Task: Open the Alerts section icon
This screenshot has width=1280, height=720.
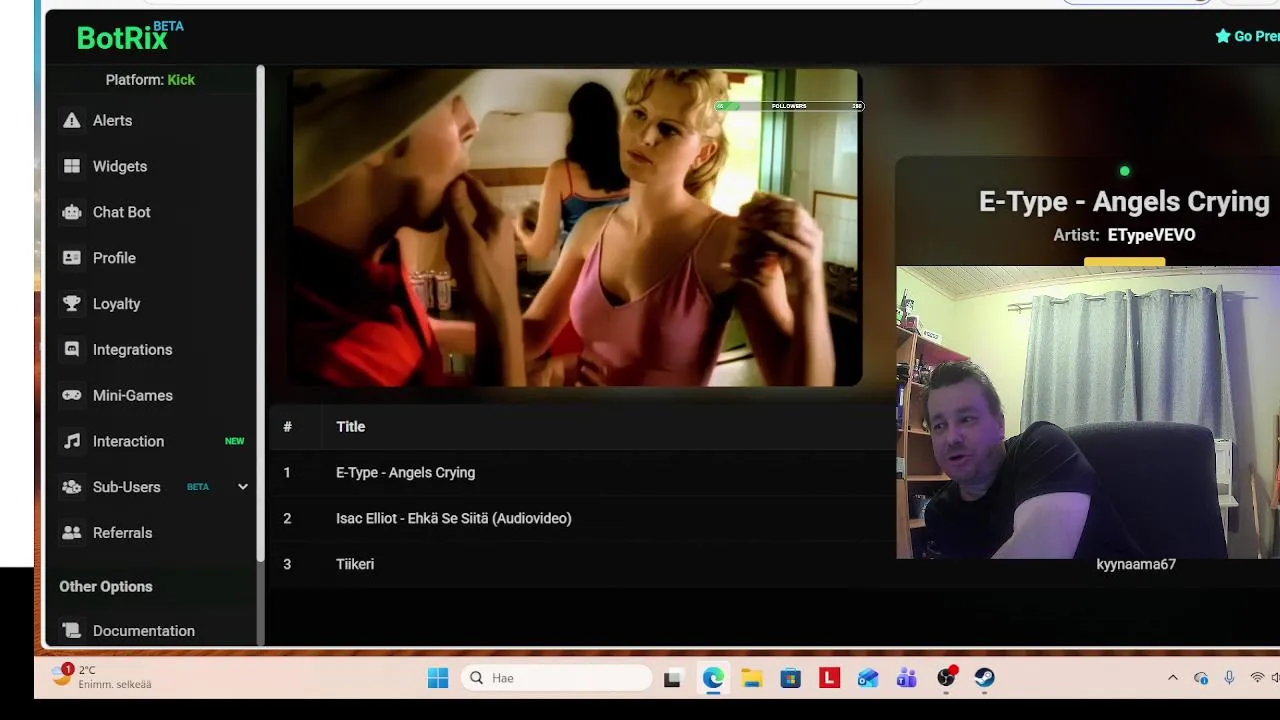Action: click(71, 120)
